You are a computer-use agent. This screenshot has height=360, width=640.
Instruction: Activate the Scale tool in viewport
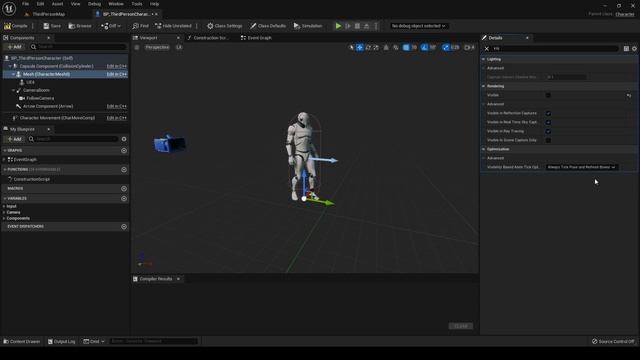click(376, 47)
